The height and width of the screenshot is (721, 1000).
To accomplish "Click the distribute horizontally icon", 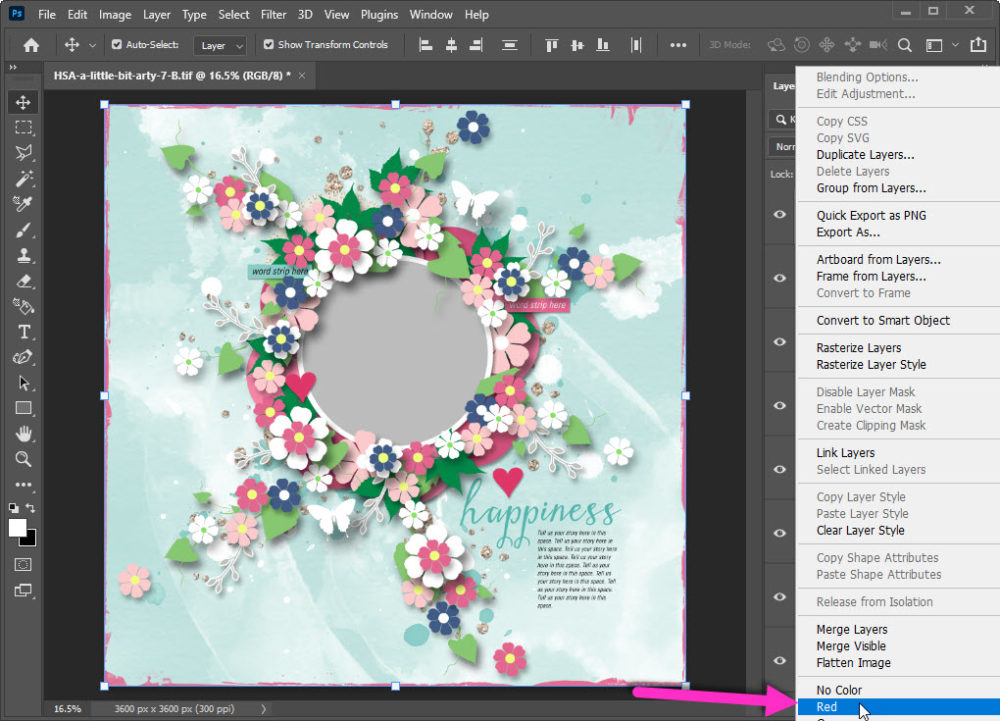I will pos(636,45).
